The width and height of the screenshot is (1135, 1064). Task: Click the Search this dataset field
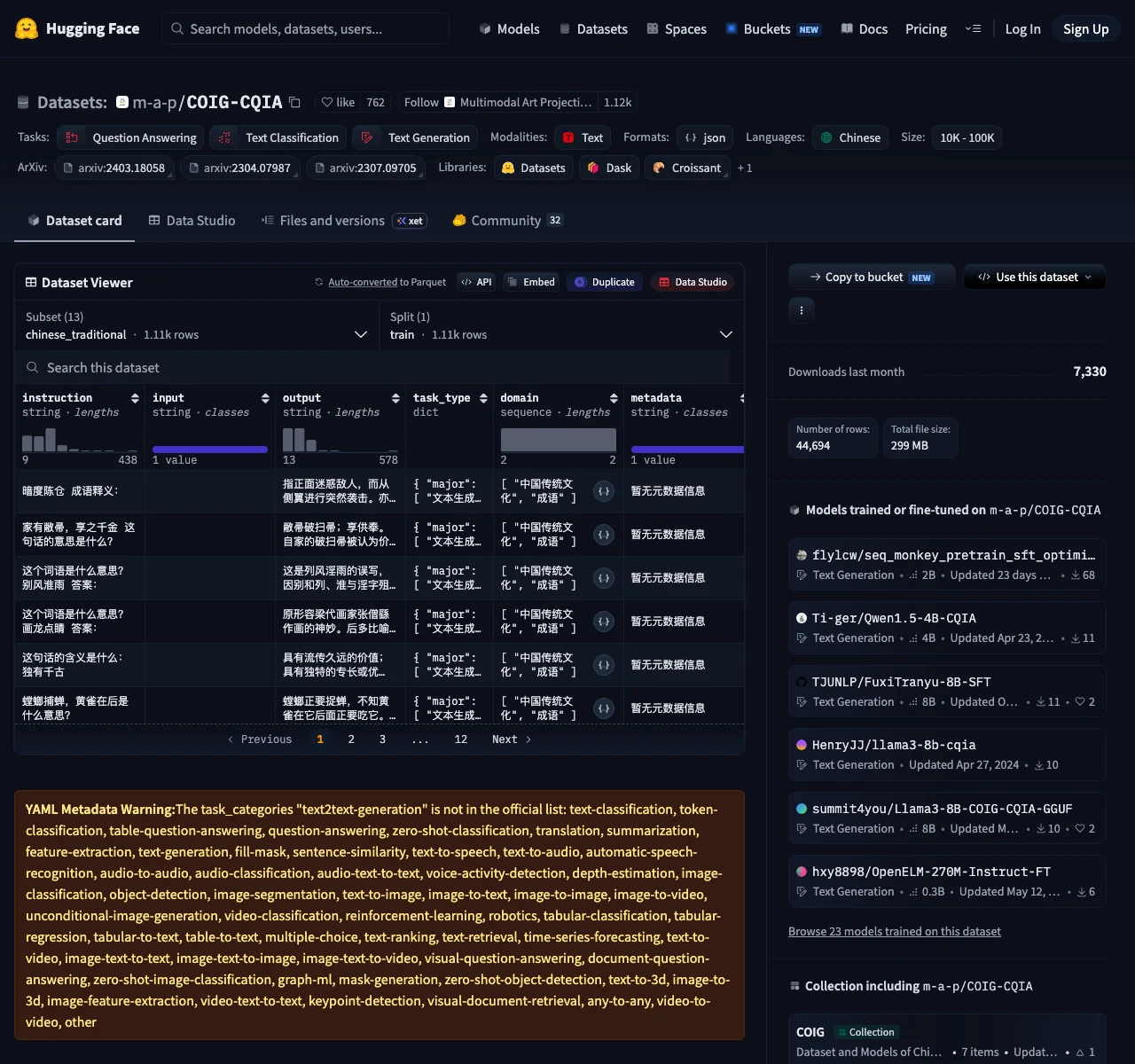pos(372,368)
